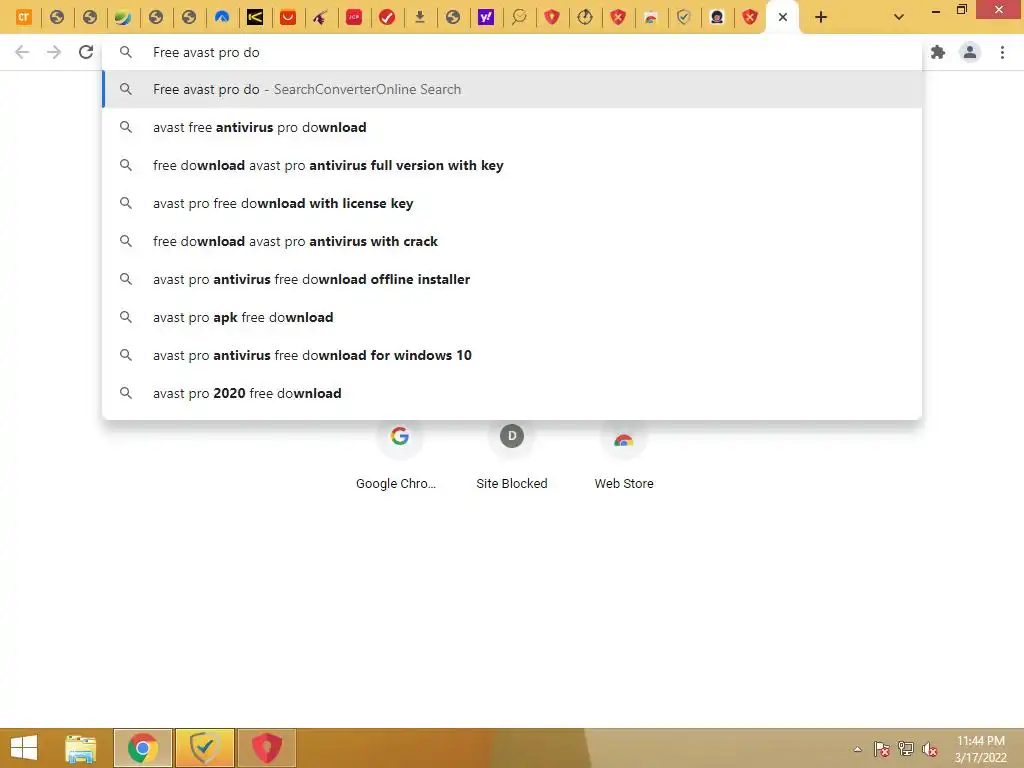
Task: Switch to the blue mountain logo tab
Action: coord(222,17)
